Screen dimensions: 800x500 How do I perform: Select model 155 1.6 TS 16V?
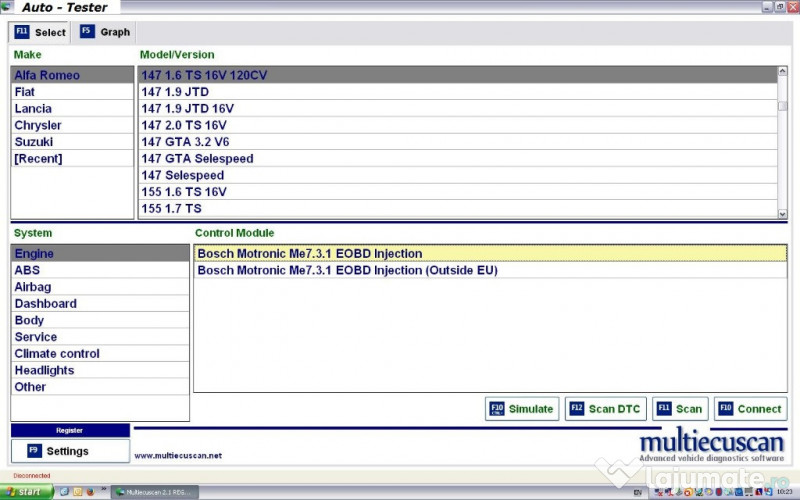[458, 192]
